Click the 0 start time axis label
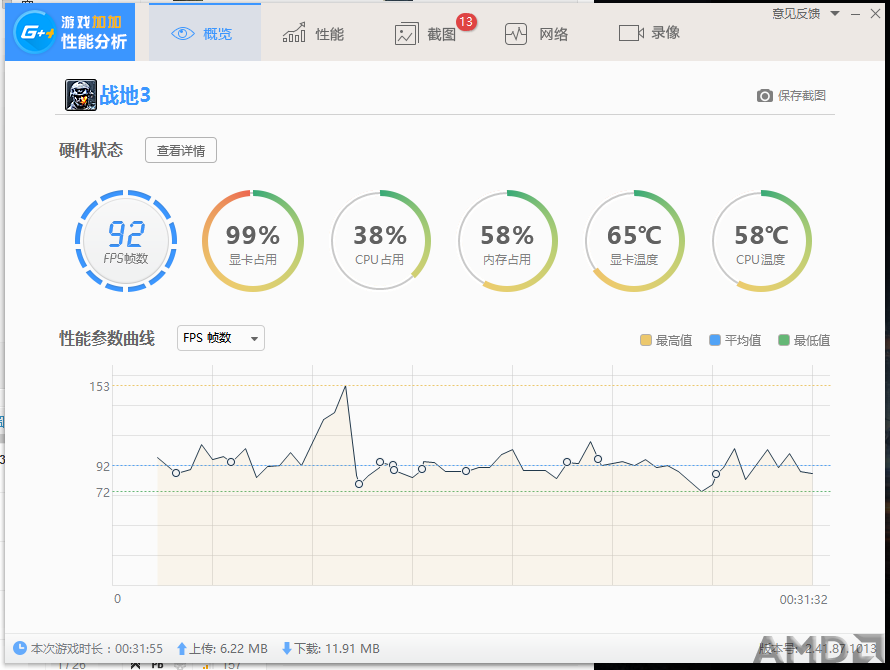The image size is (890, 670). tap(117, 598)
